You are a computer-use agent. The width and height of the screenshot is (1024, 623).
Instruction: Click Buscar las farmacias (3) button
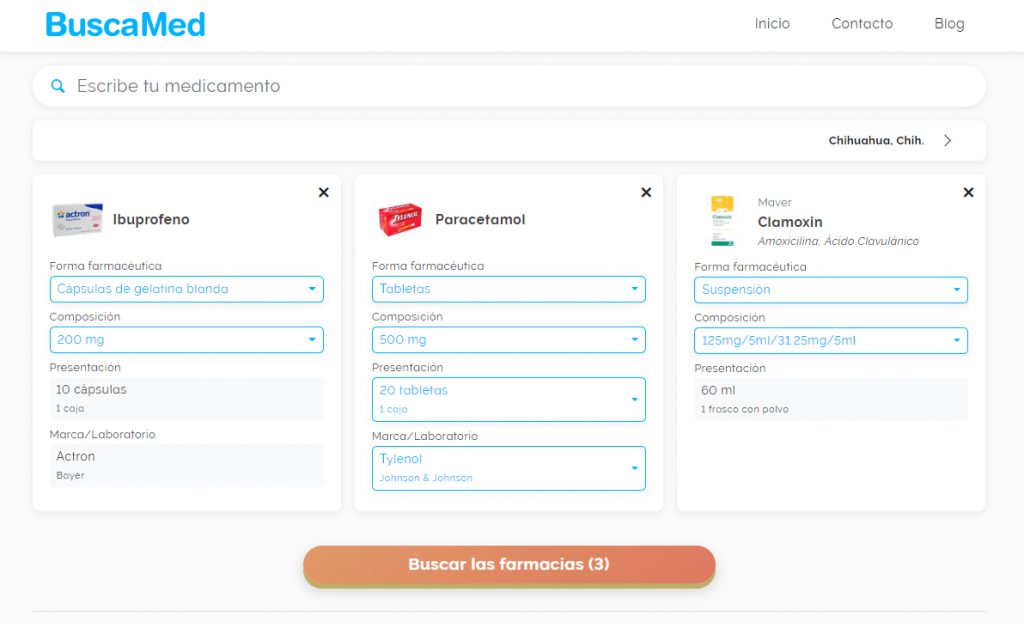[x=509, y=565]
